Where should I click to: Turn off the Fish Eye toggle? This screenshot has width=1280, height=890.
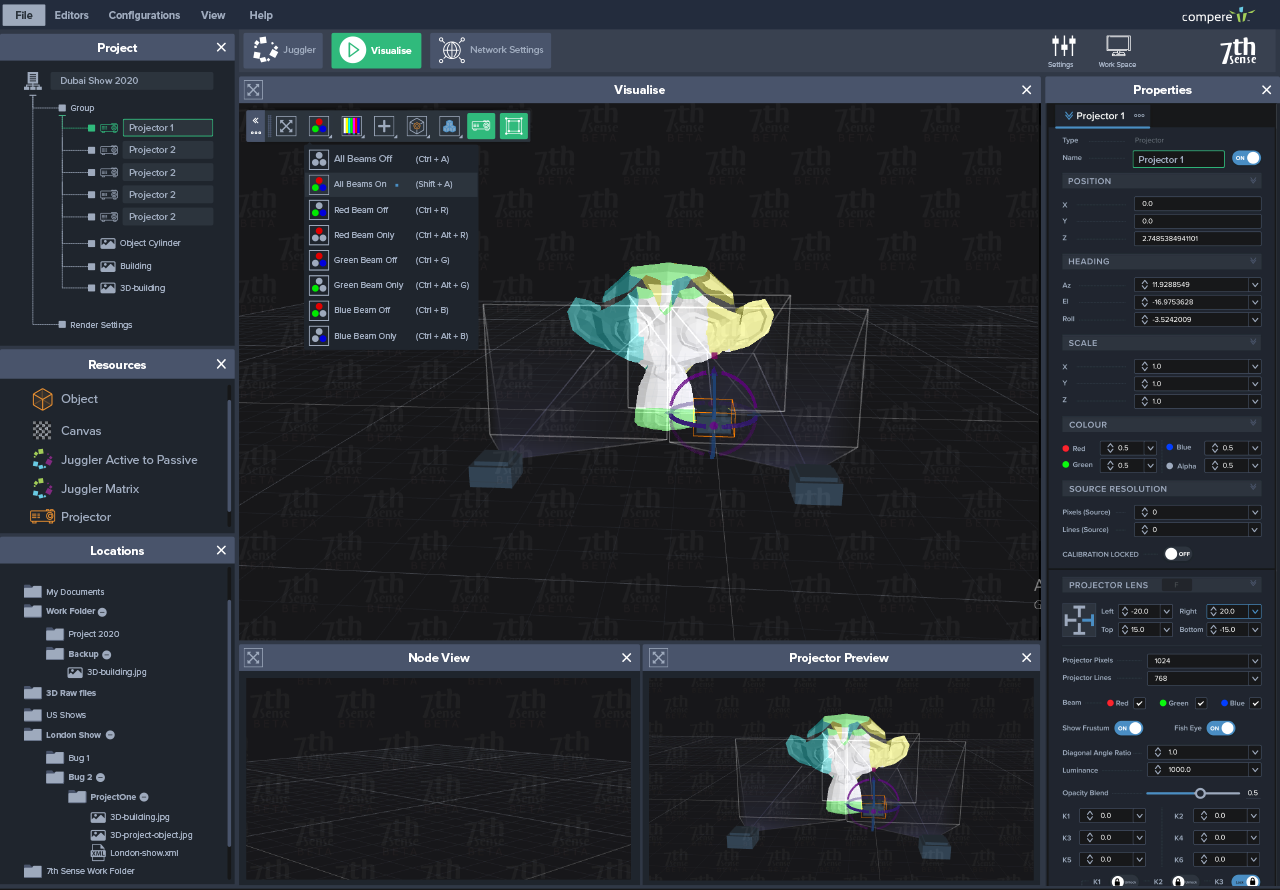pyautogui.click(x=1220, y=728)
